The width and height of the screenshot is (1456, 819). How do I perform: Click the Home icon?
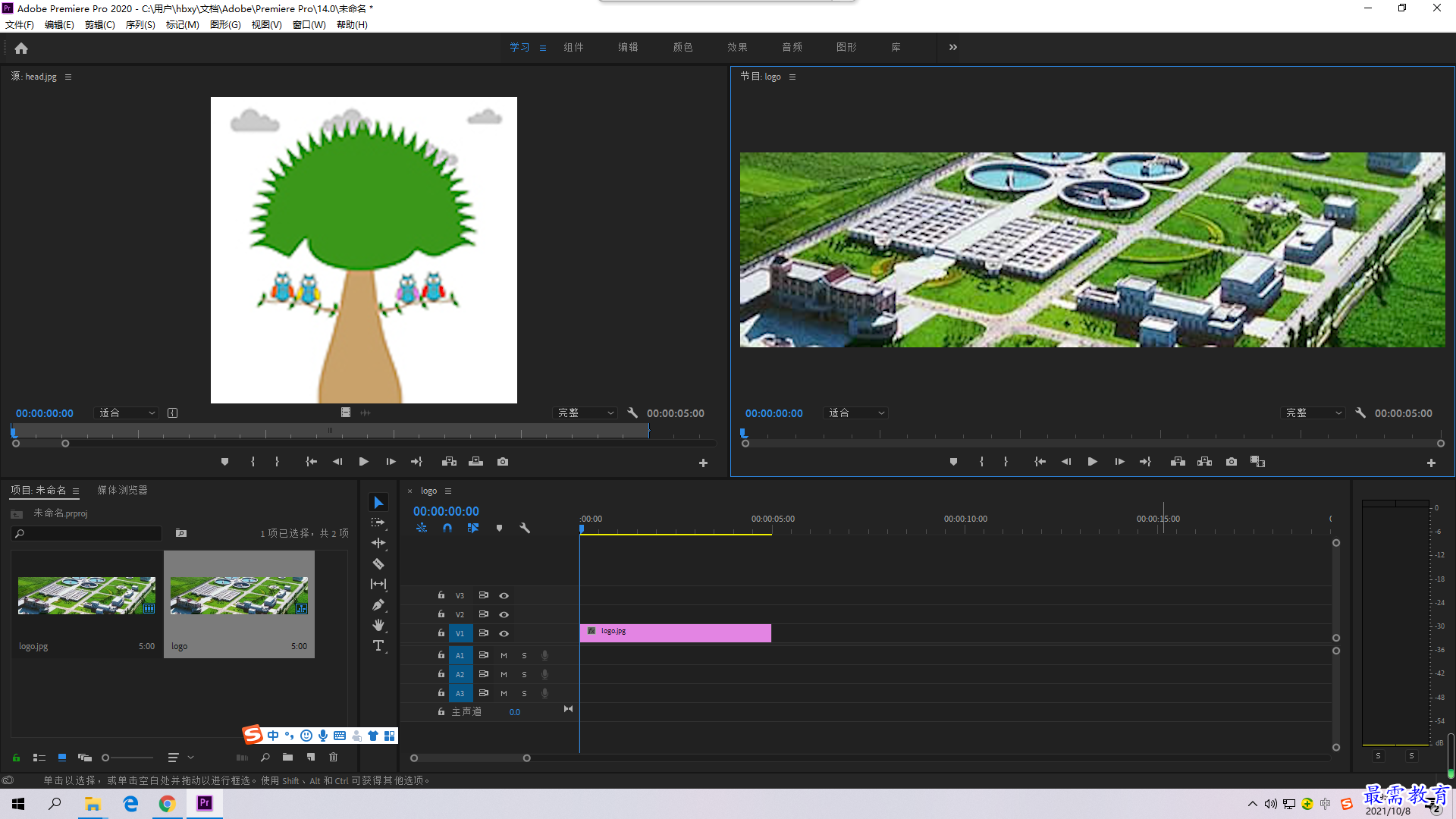click(21, 48)
